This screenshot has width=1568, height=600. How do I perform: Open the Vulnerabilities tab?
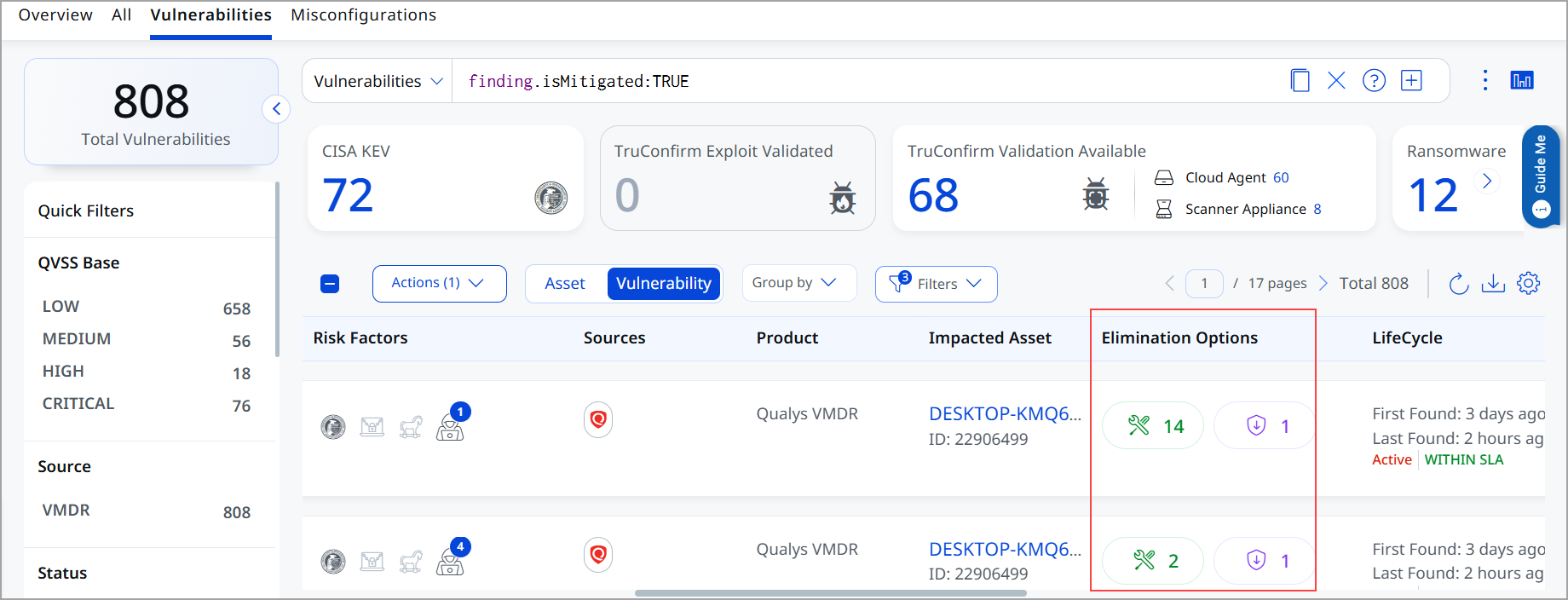tap(210, 15)
